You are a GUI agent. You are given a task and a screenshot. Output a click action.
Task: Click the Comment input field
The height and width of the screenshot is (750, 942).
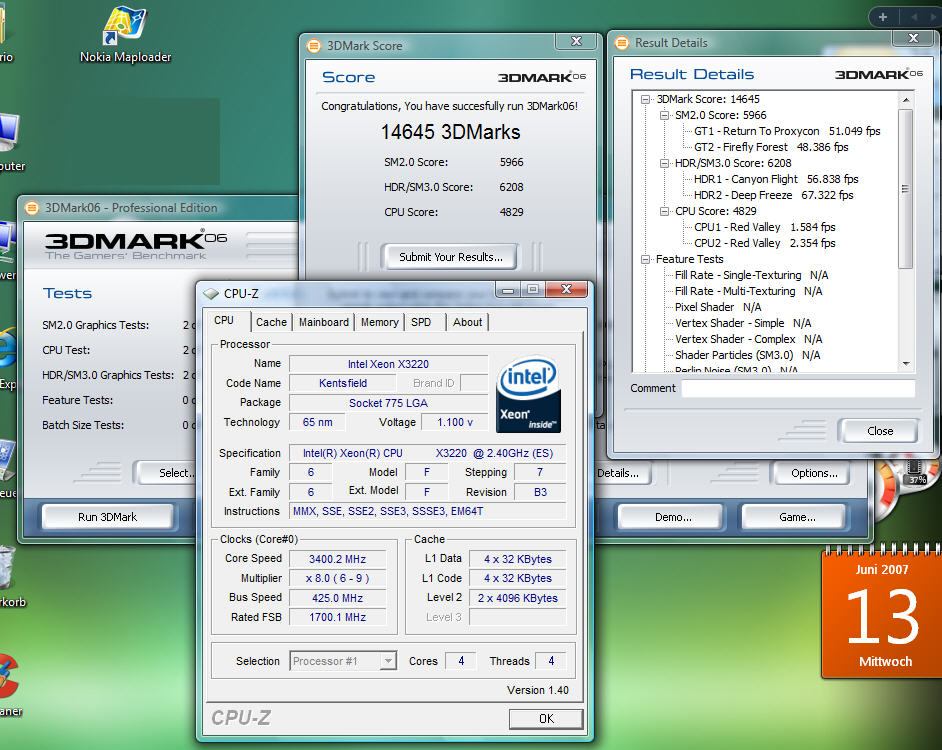tap(798, 388)
